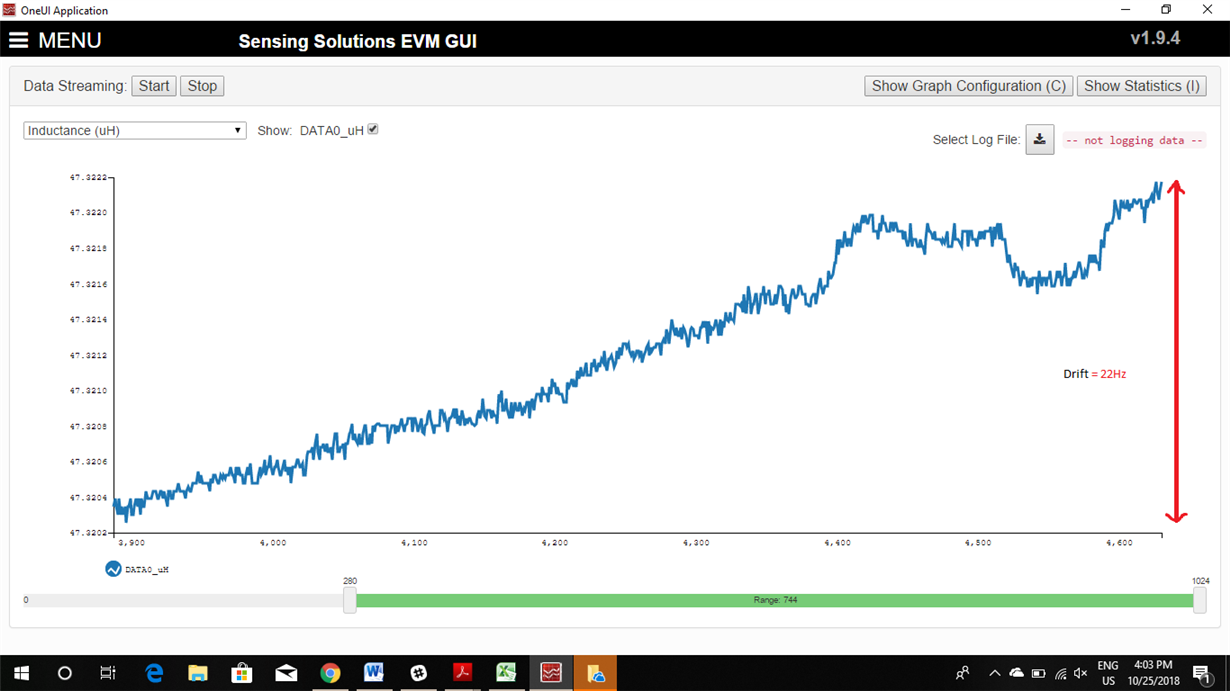
Task: Click the Sensing Solutions EVM GUI title
Action: [357, 42]
